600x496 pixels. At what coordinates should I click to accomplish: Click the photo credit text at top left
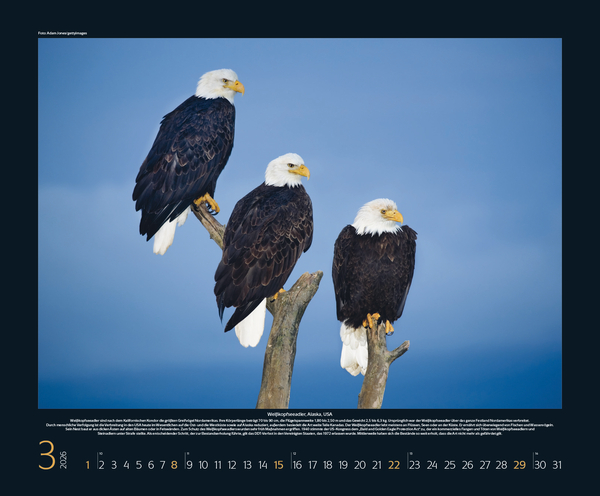pos(62,33)
